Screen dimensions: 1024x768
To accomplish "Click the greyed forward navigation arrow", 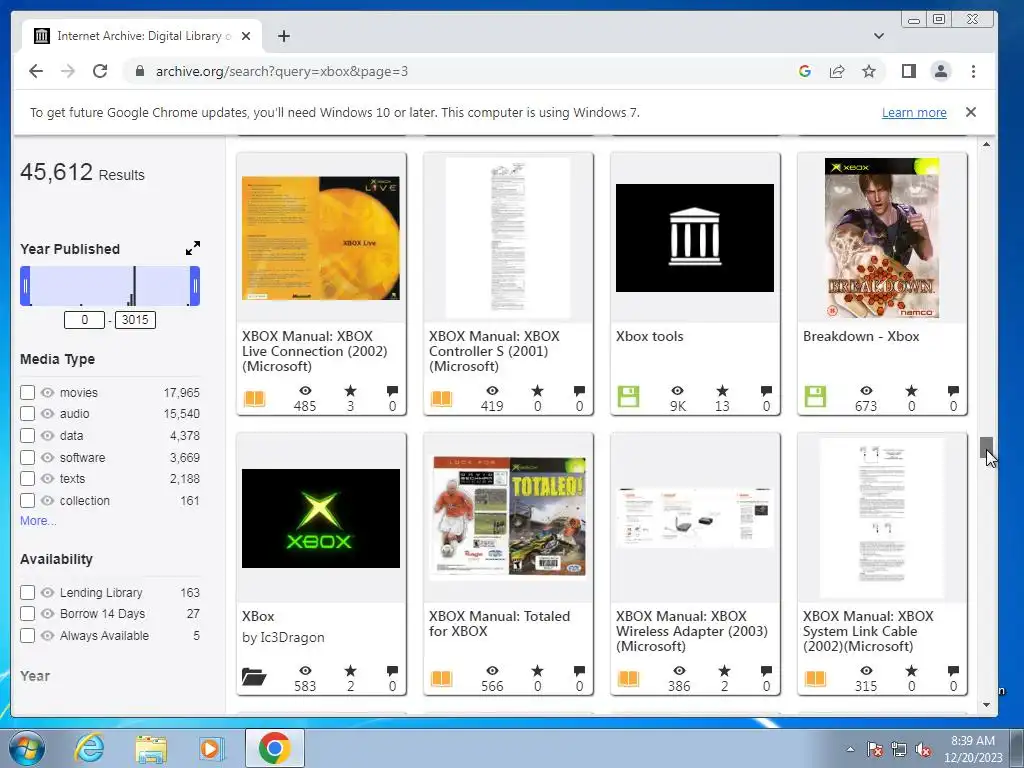I will (x=68, y=71).
